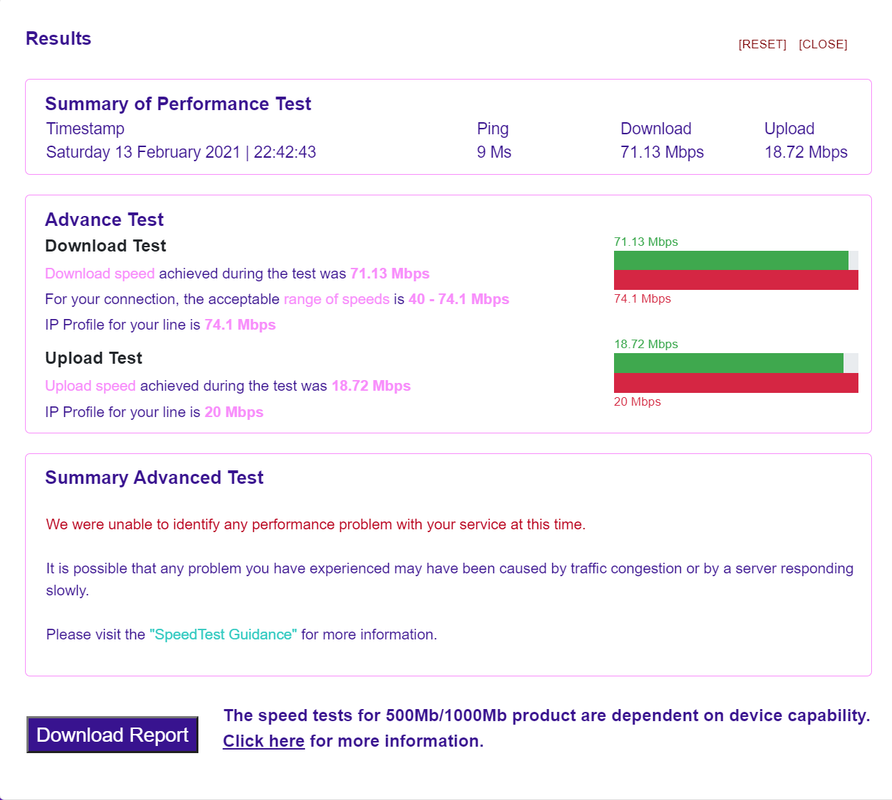Click the 'Upload Test' subheading
Screen dimensions: 892x800
point(93,358)
